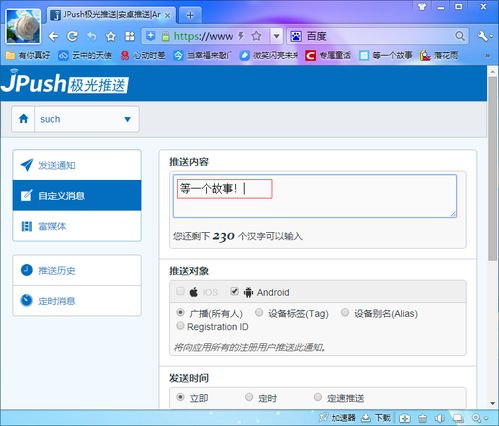Close the JPush browser tab

[x=168, y=15]
